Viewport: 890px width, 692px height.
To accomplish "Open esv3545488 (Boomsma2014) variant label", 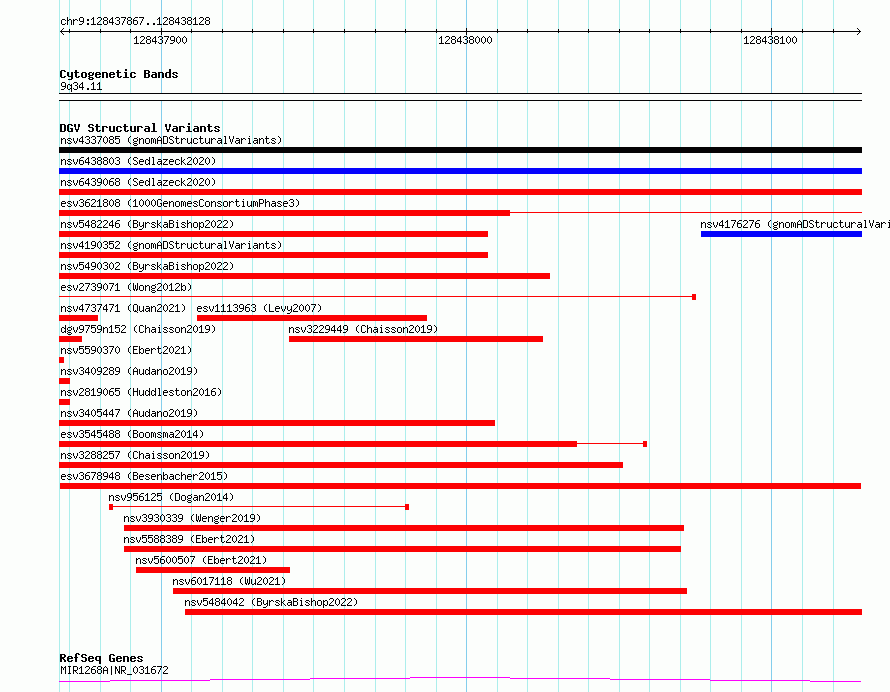I will tap(132, 434).
